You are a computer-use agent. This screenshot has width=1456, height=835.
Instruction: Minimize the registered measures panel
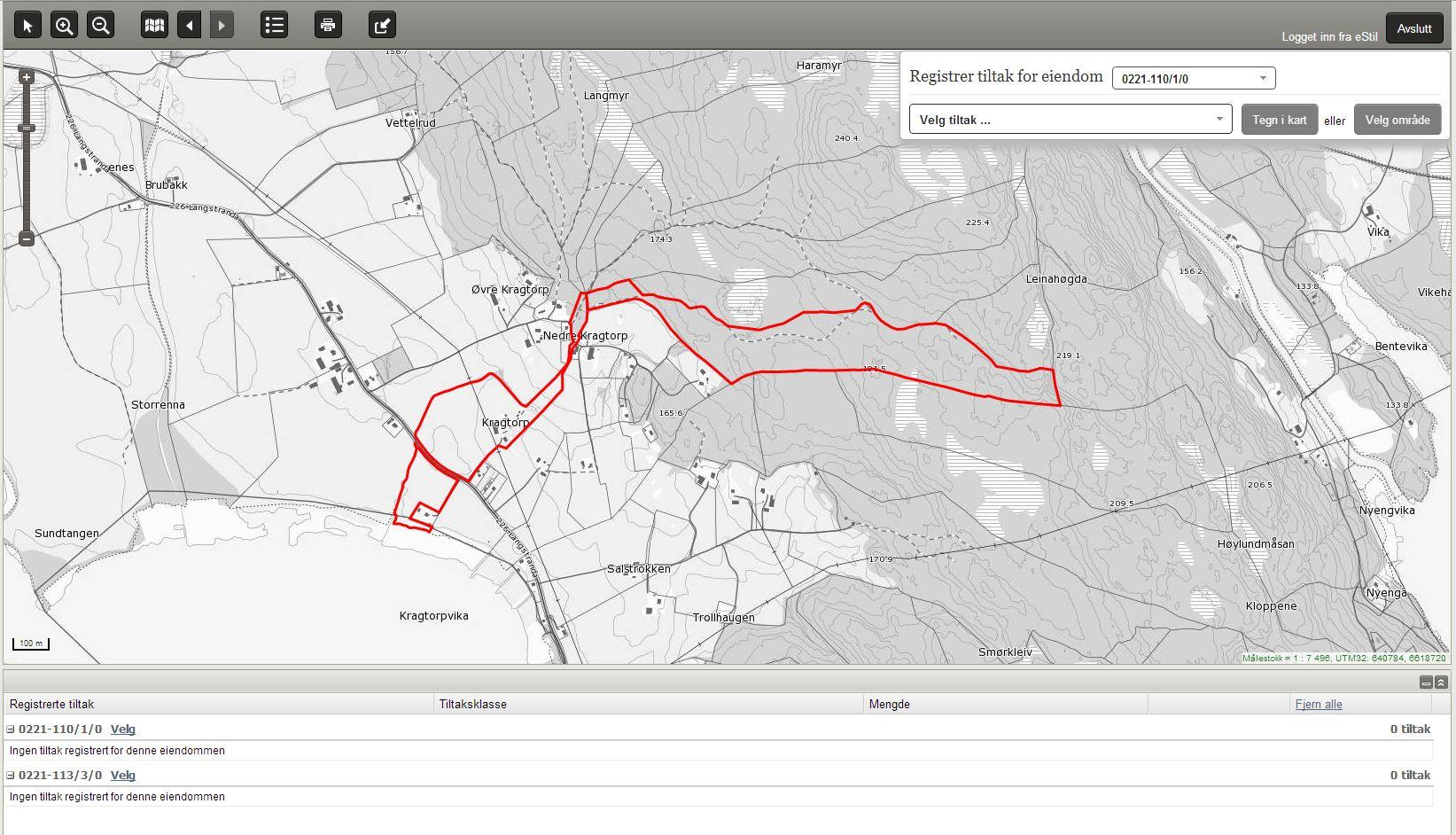1426,682
